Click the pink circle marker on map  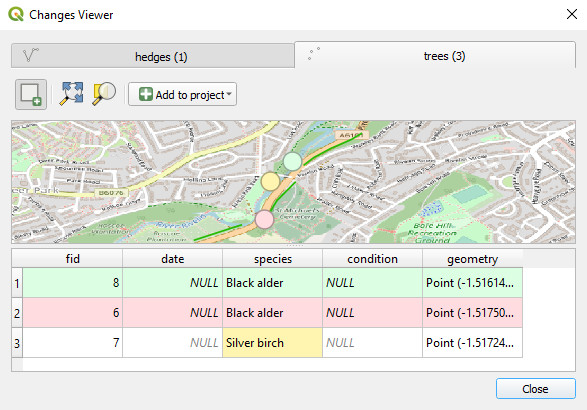coord(264,219)
